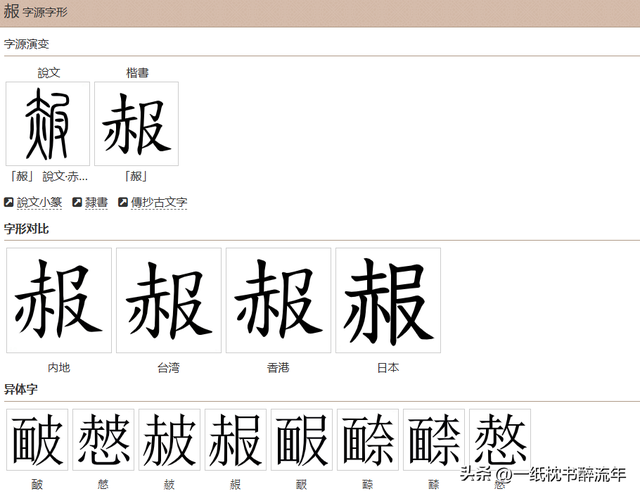This screenshot has width=640, height=496.
Task: Click the arrow icon beside 說文小篆
Action: (x=9, y=202)
